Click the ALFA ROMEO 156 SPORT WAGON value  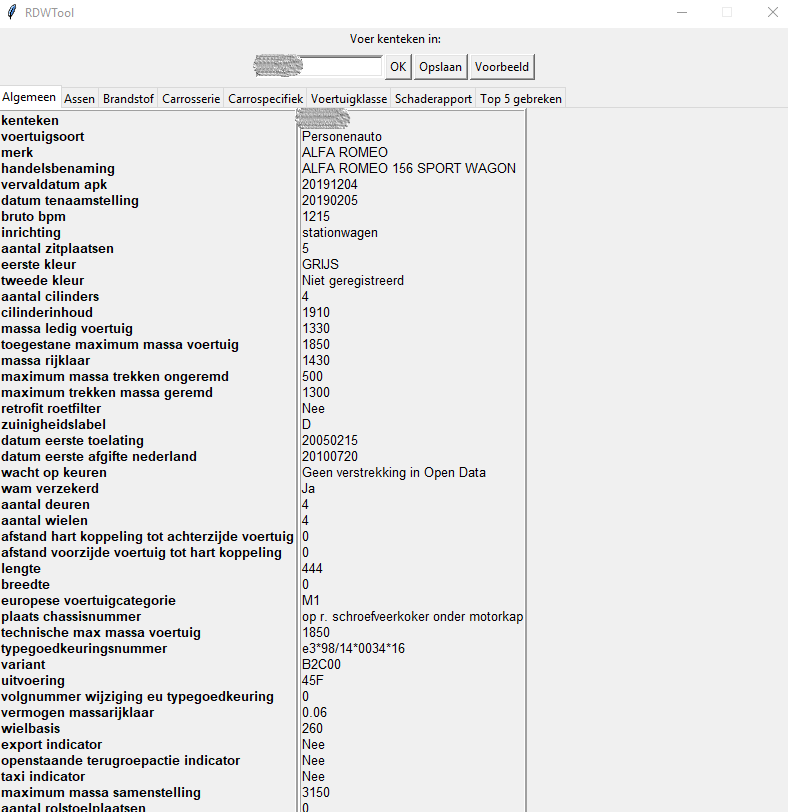pyautogui.click(x=408, y=168)
